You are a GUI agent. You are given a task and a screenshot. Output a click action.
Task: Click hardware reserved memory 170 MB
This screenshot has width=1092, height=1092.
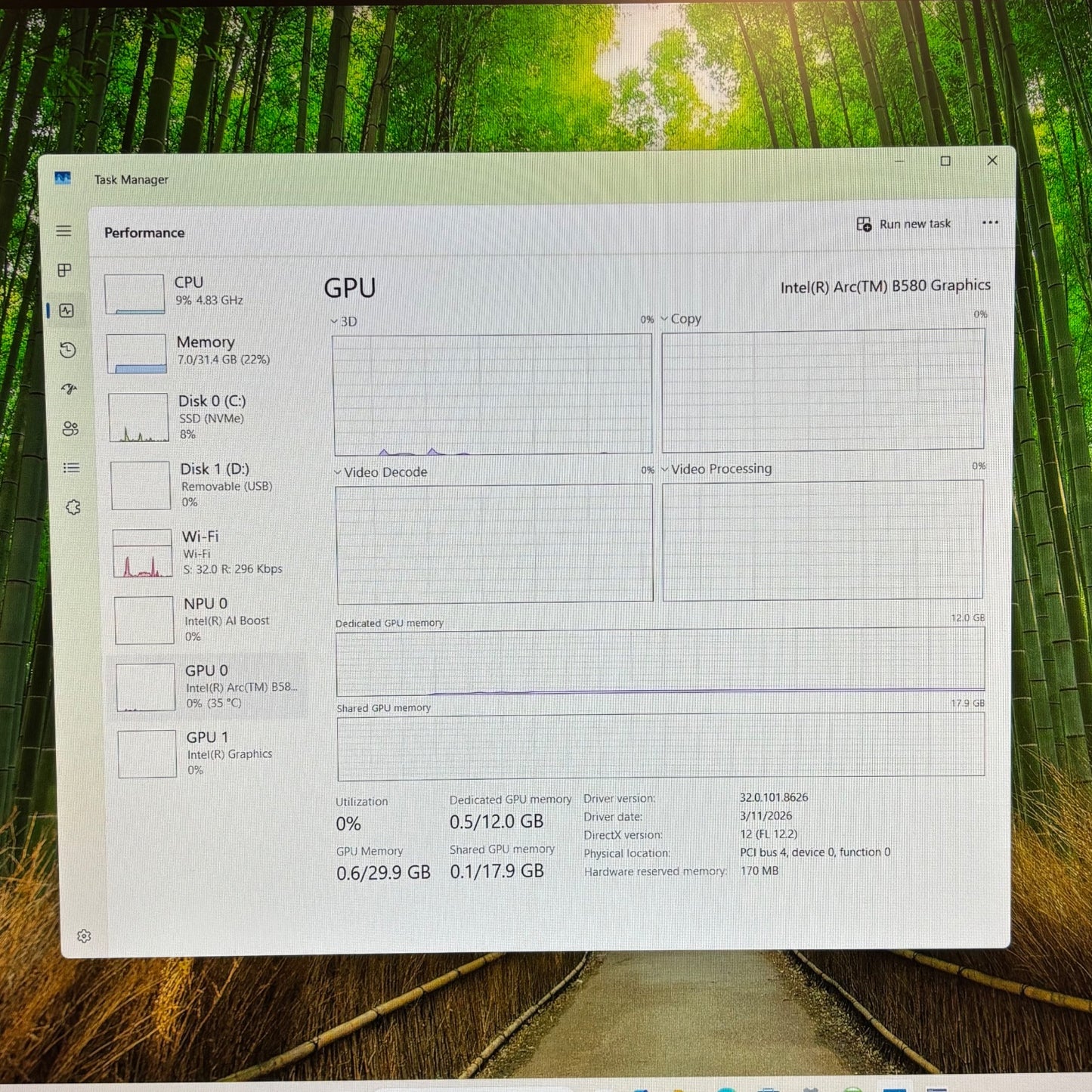point(759,871)
